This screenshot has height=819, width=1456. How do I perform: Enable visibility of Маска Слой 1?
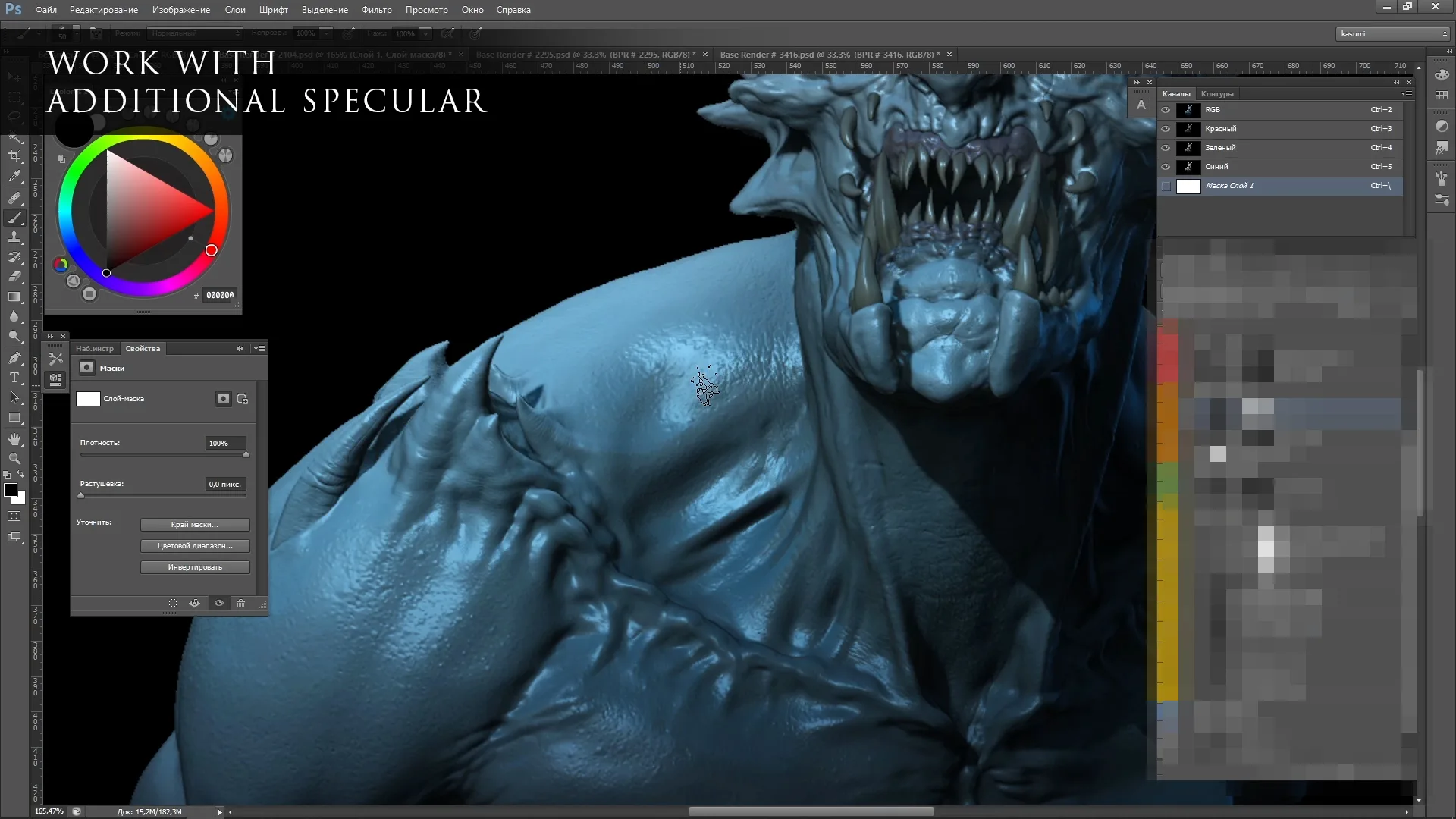pos(1166,186)
